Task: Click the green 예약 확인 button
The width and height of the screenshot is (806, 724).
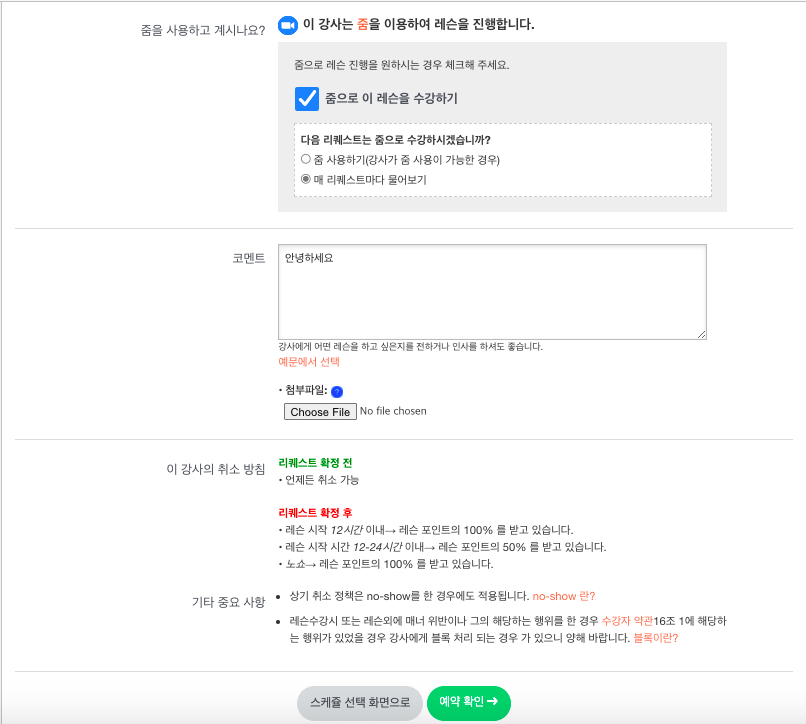Action: pyautogui.click(x=469, y=702)
